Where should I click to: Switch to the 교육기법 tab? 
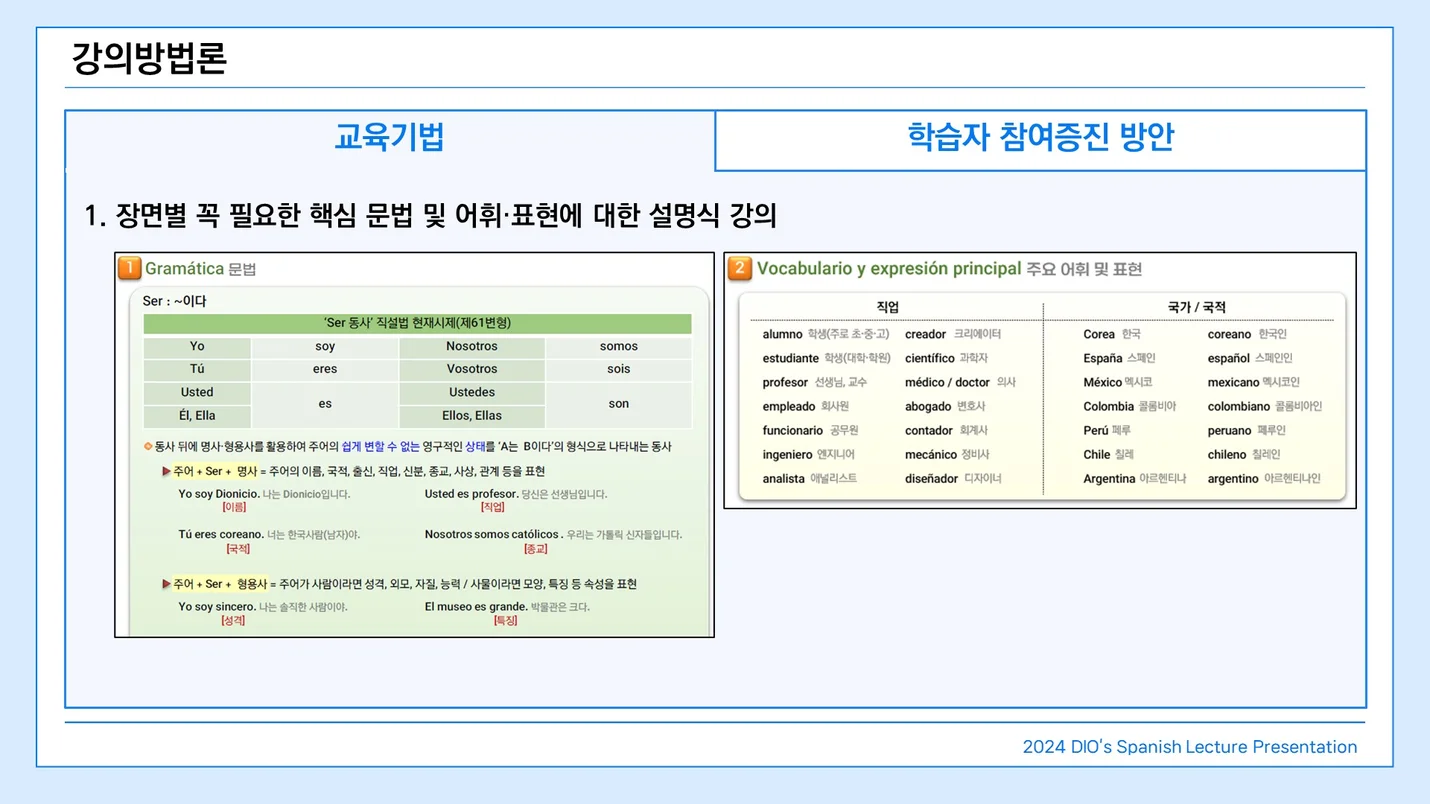click(390, 138)
